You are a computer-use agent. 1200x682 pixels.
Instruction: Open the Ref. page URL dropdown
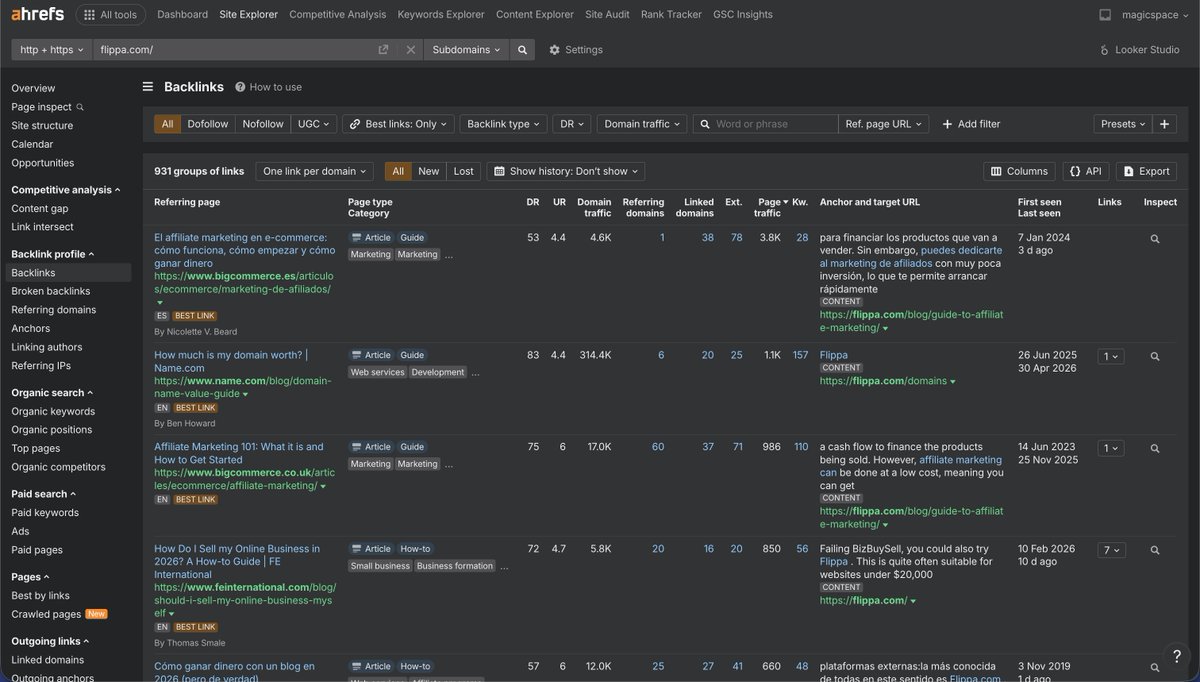883,124
